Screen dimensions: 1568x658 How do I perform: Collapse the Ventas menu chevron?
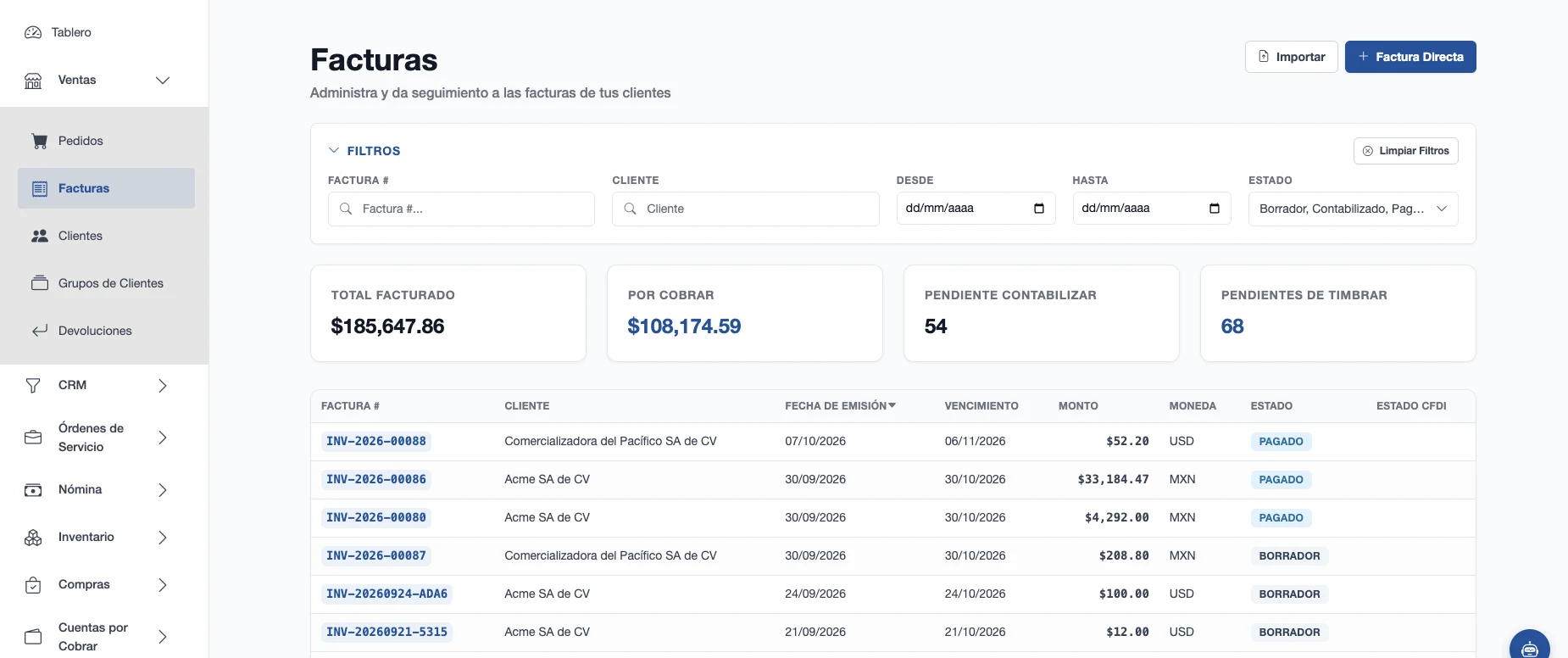163,81
